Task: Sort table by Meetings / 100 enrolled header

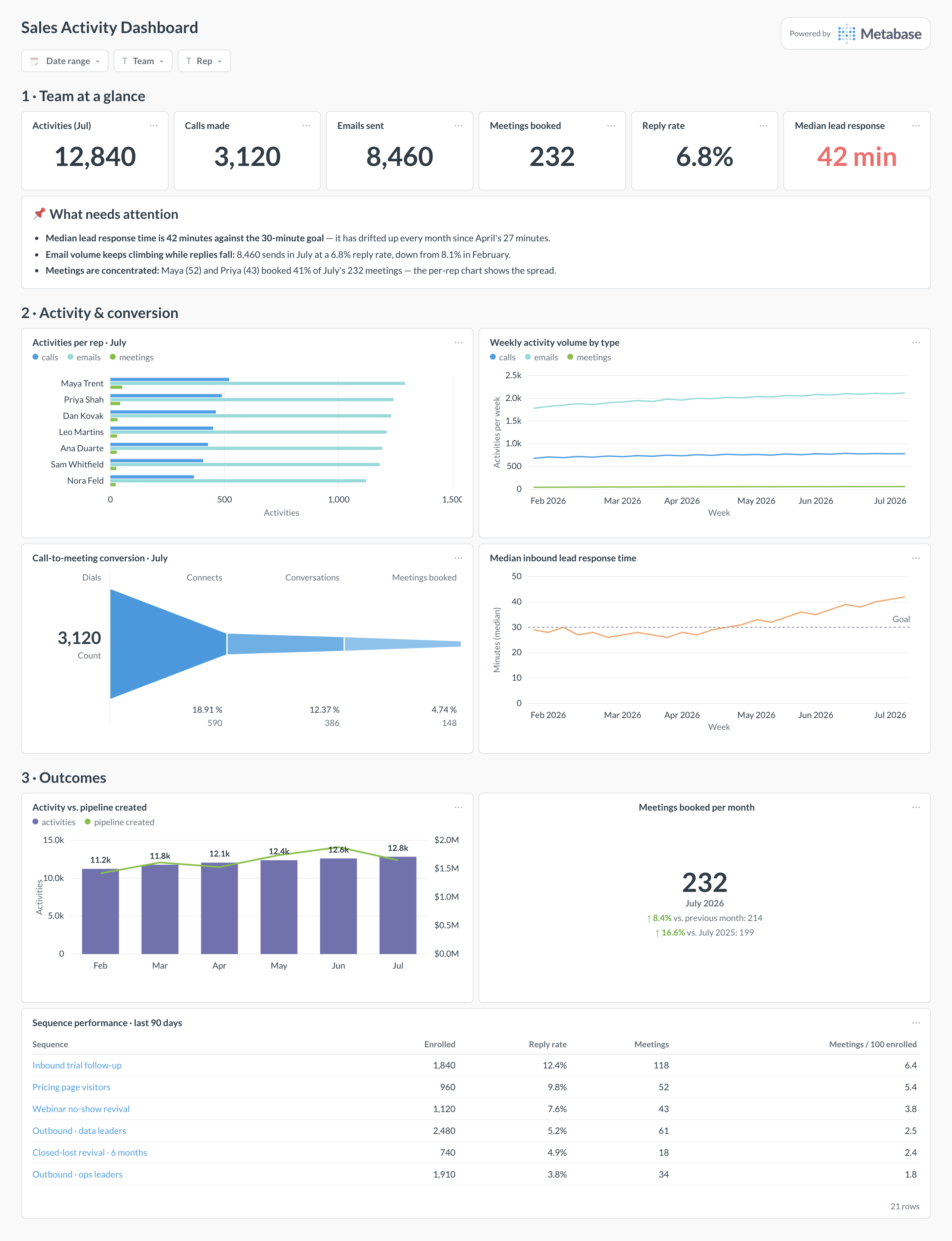Action: click(x=873, y=1044)
